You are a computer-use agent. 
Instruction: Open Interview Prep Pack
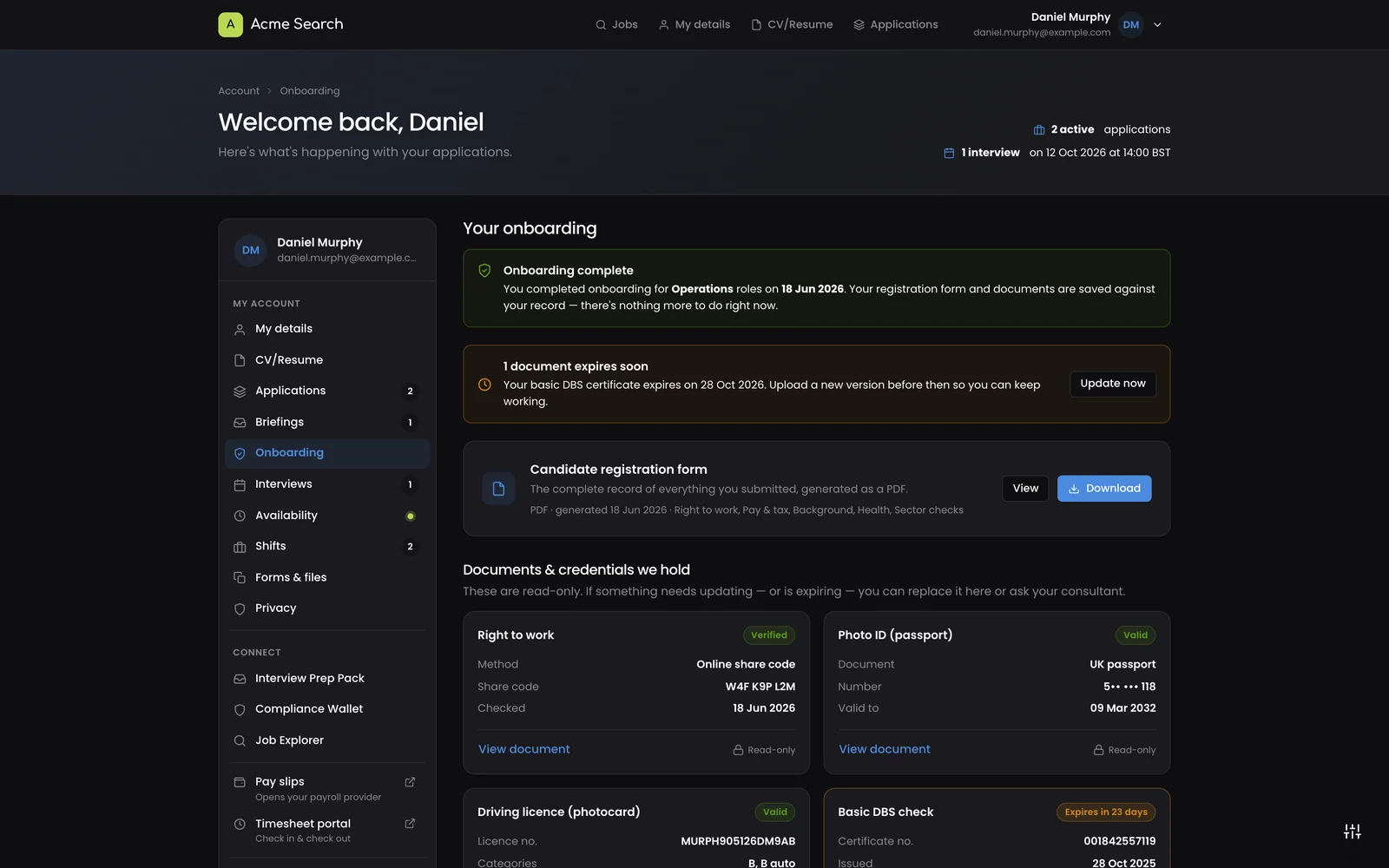327,679
